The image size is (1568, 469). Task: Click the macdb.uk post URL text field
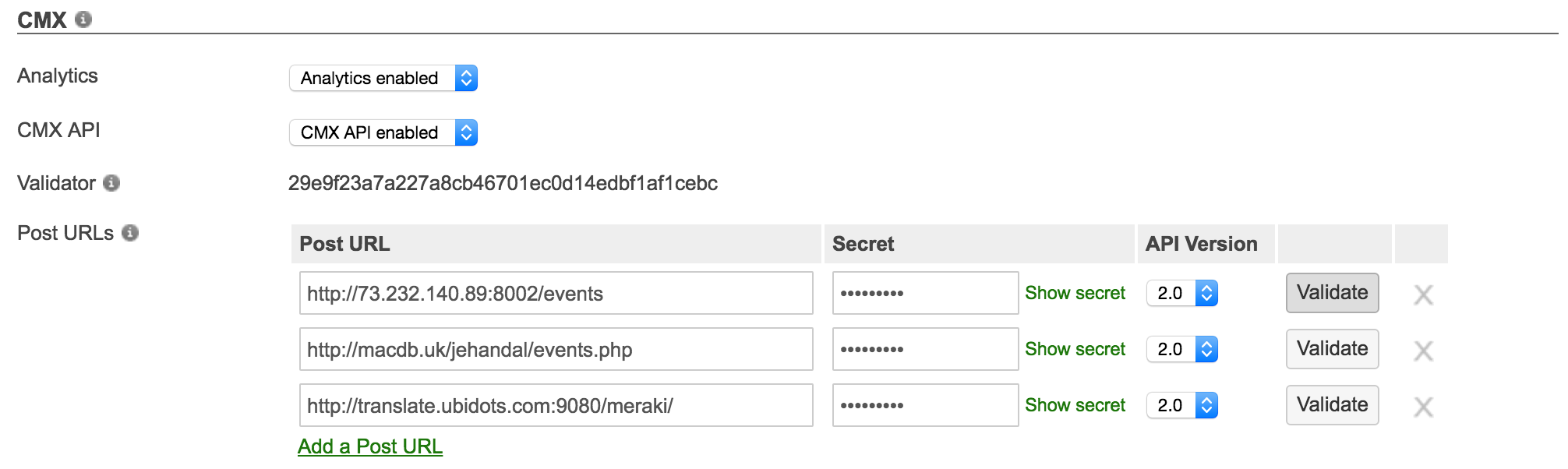pyautogui.click(x=556, y=349)
